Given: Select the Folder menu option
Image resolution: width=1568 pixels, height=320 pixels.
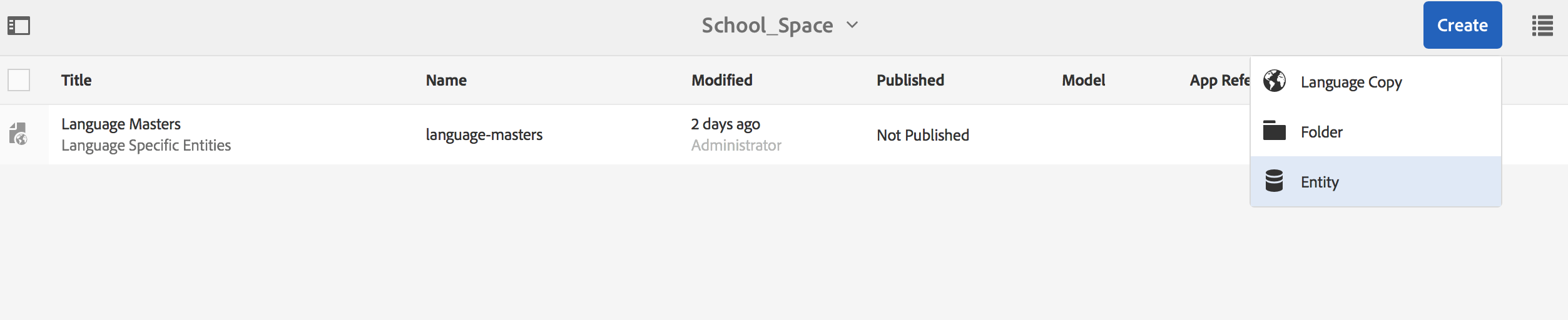Looking at the screenshot, I should (1321, 132).
